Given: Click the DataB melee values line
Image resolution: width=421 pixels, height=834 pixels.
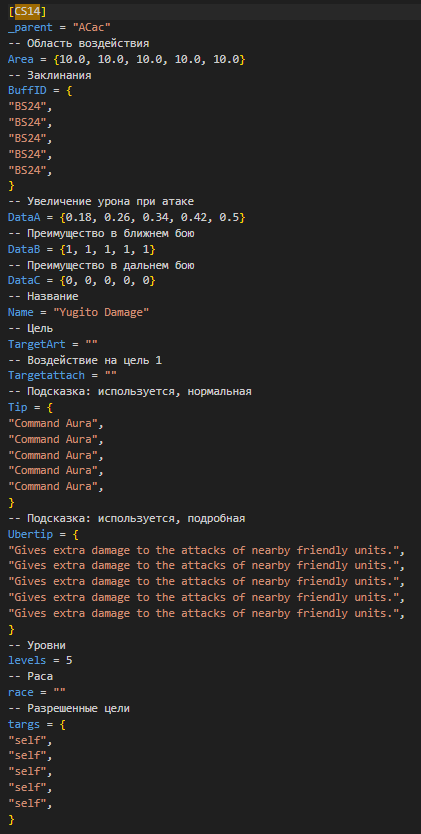Looking at the screenshot, I should 81,249.
